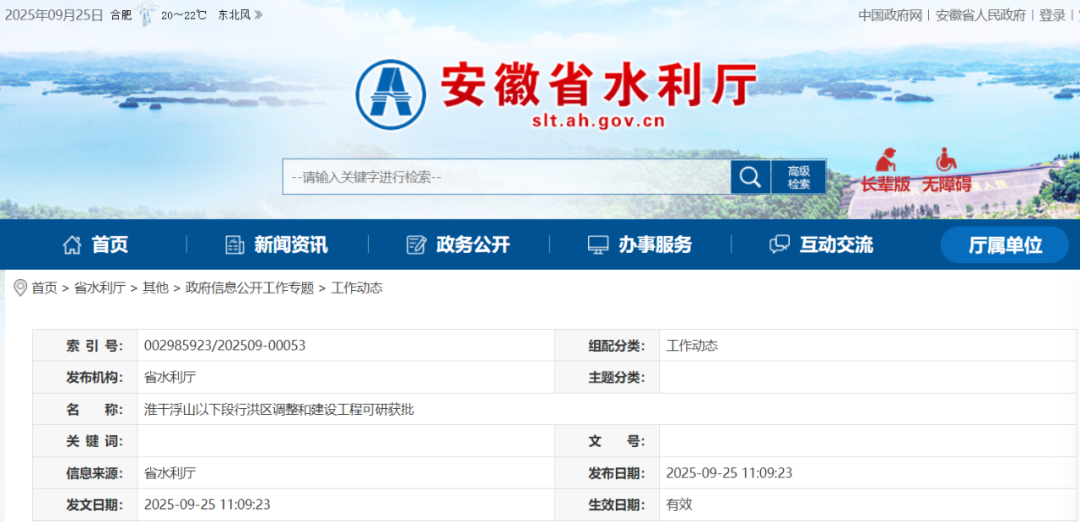The height and width of the screenshot is (522, 1080).
Task: Open the 新闻资讯 navigation menu
Action: pos(276,245)
